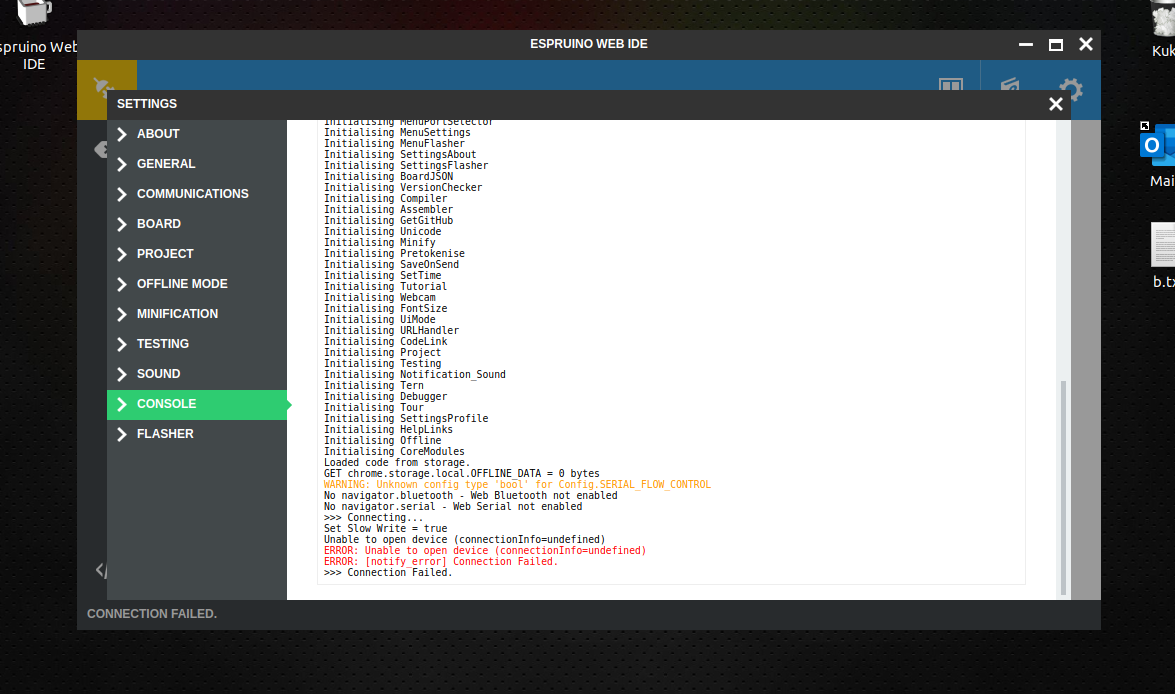Select the Project settings section
The width and height of the screenshot is (1175, 694).
point(197,254)
